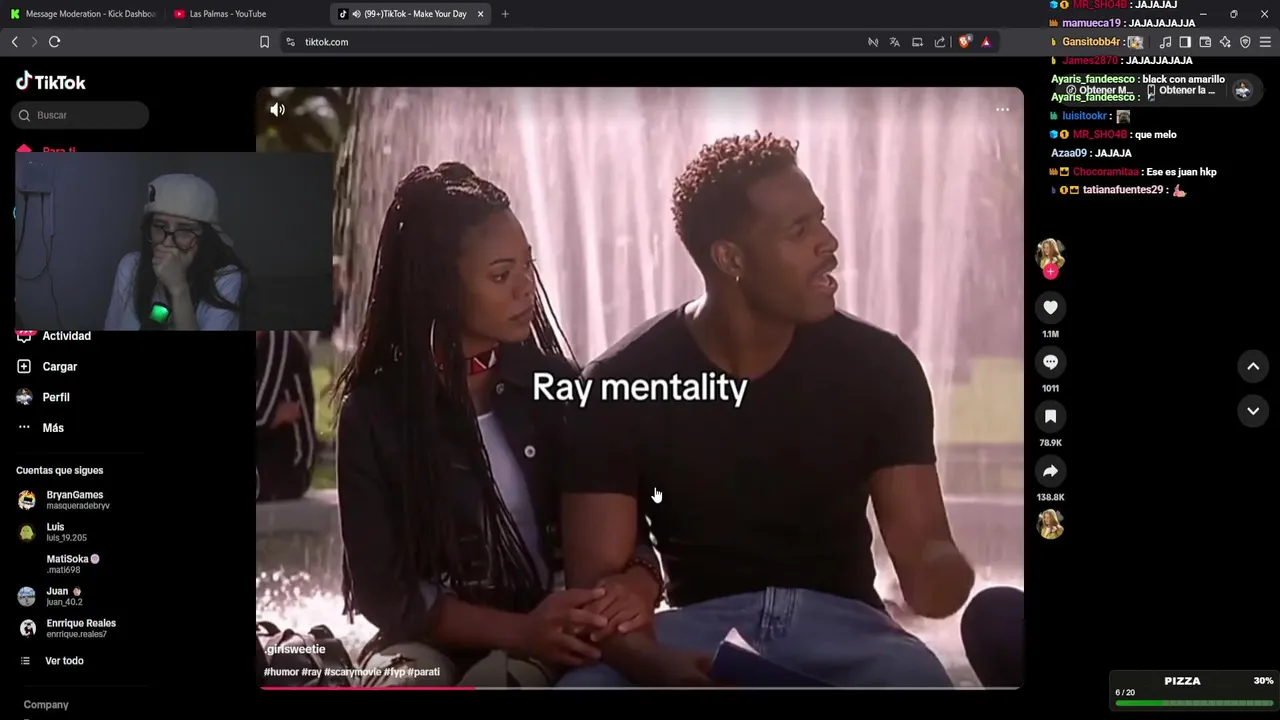Open BryanGames followed account

pyautogui.click(x=74, y=500)
